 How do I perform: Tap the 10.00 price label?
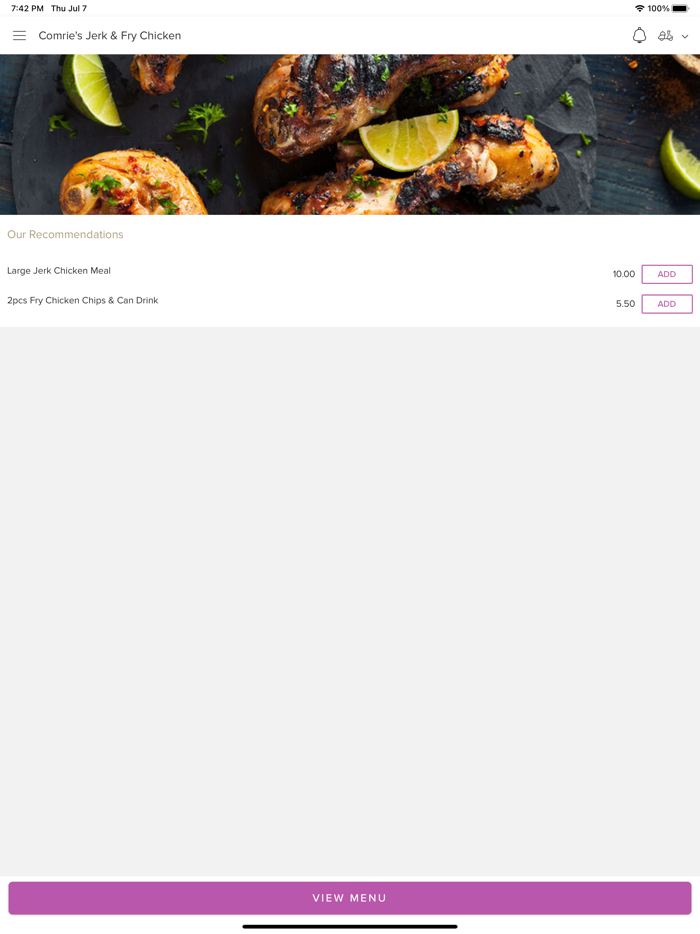pos(624,274)
